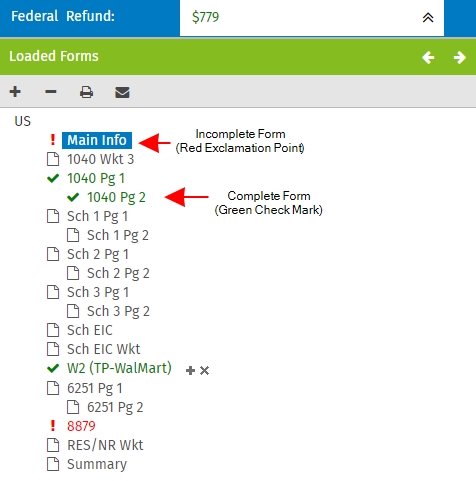Open the 6251 Pg 1 form
Screen dimensions: 476x481
(95, 388)
